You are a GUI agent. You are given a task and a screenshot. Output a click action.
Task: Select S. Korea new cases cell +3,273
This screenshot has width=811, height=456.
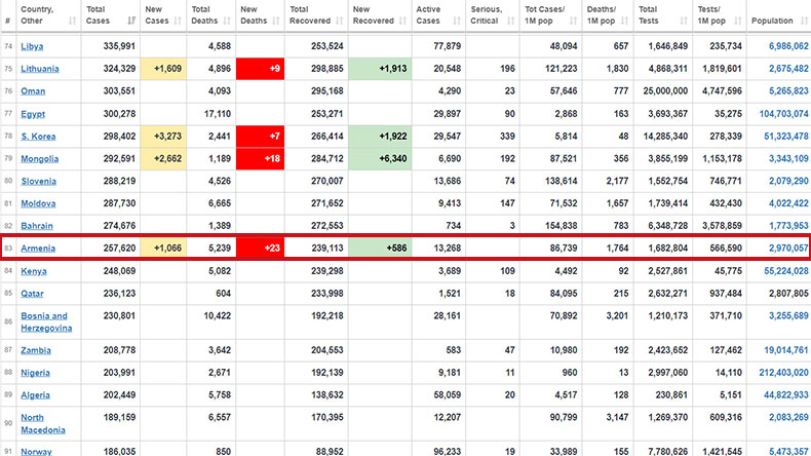[163, 136]
